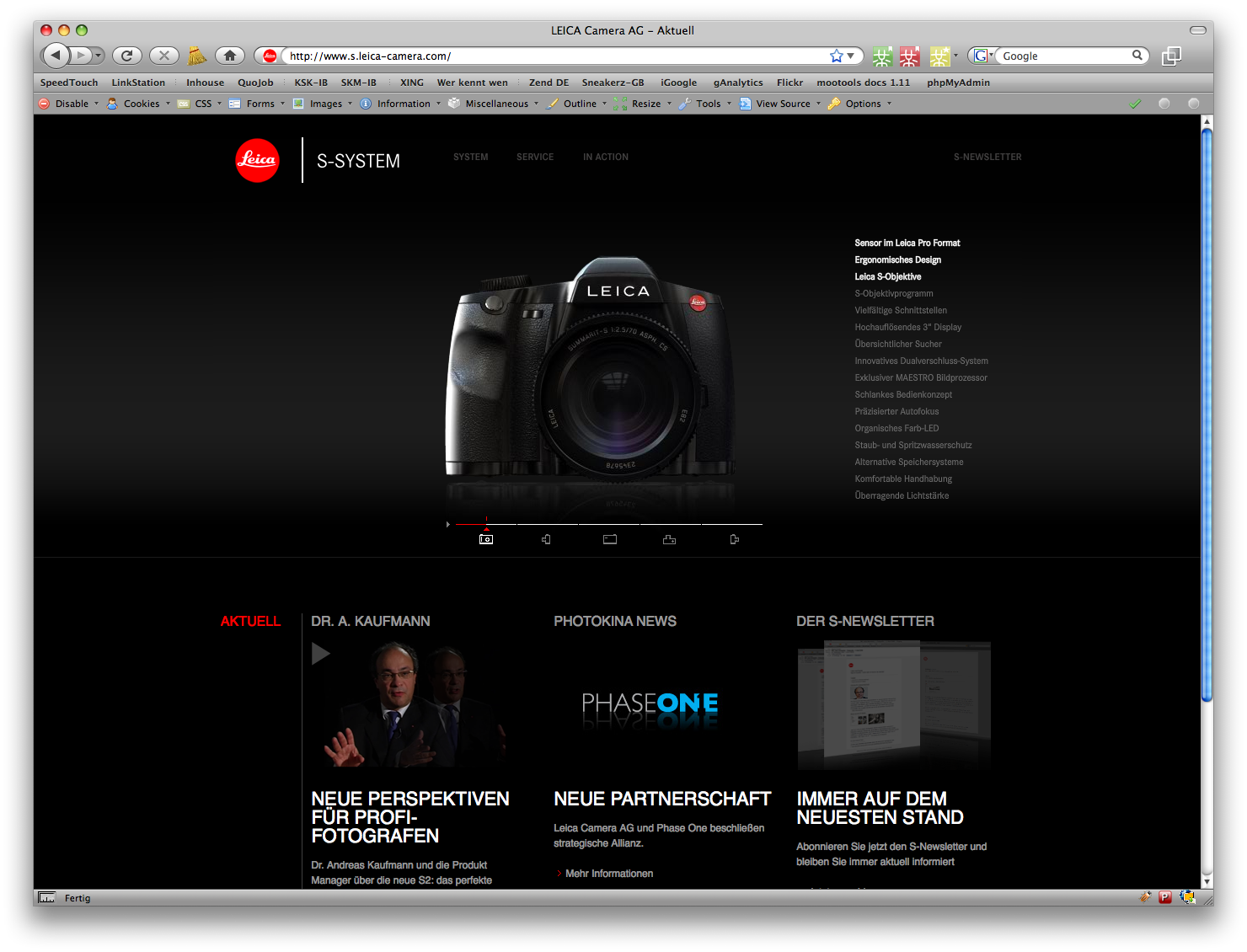Click the yellow spider extension icon
The width and height of the screenshot is (1247, 952).
point(939,56)
